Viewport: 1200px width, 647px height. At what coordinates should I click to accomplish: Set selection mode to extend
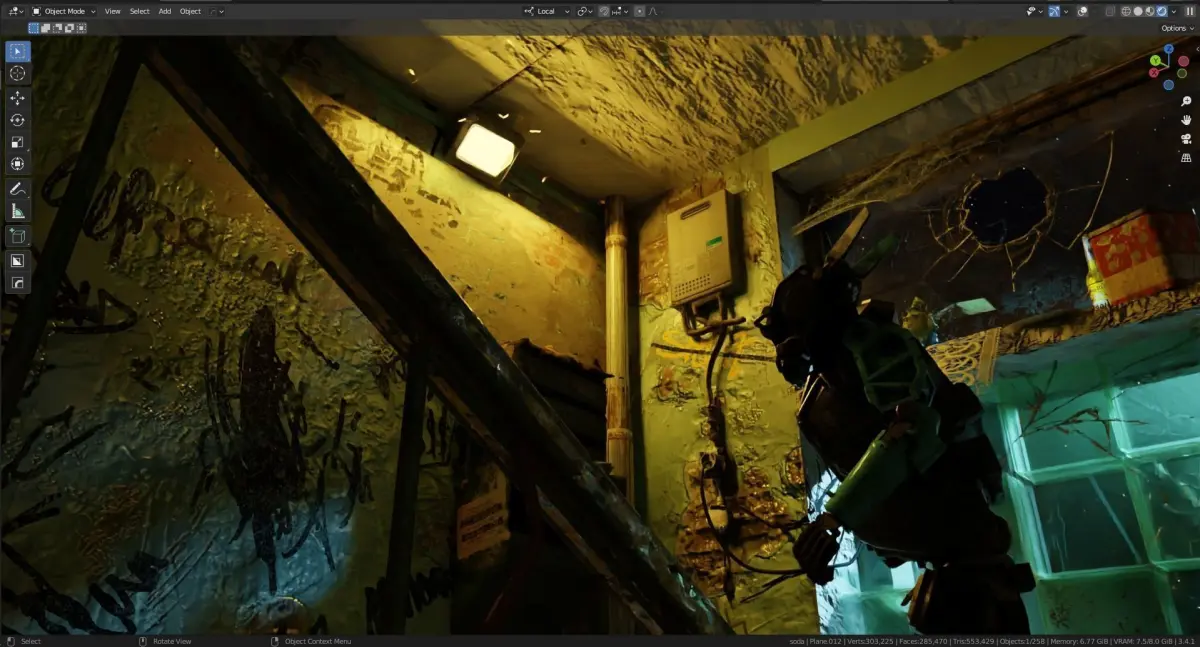pyautogui.click(x=45, y=28)
